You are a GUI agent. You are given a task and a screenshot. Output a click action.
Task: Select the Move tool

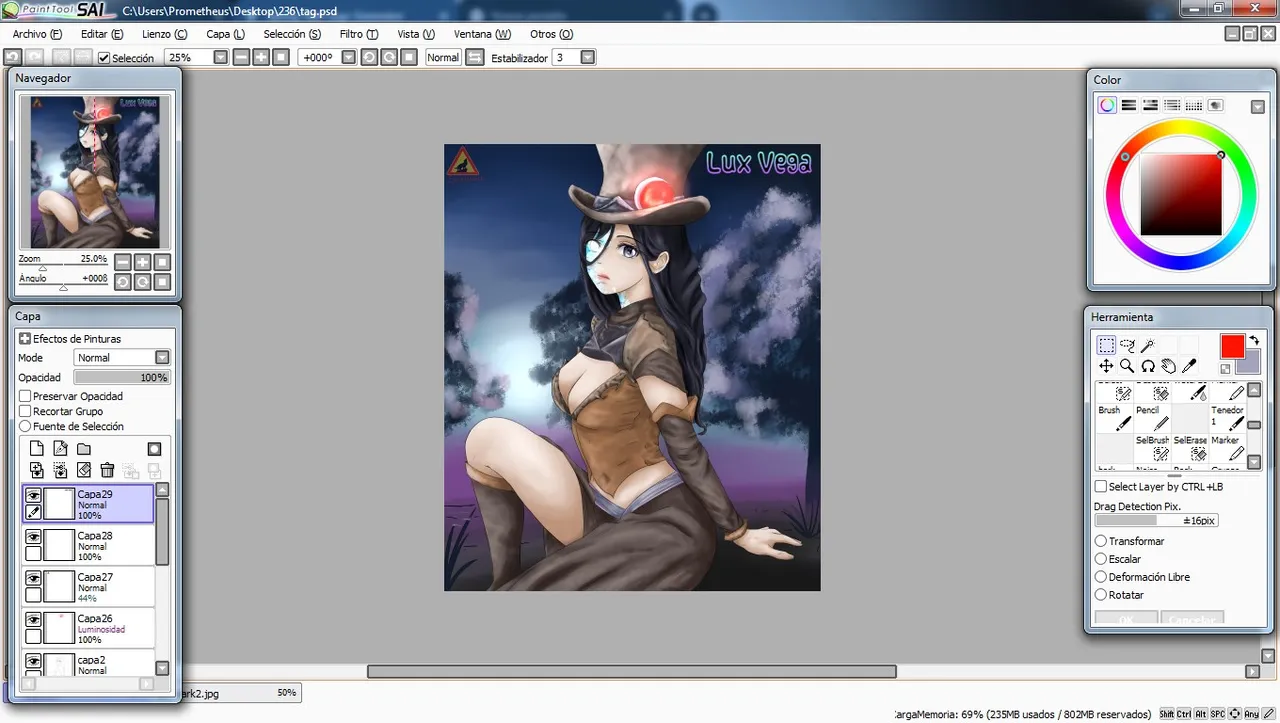click(x=1106, y=367)
